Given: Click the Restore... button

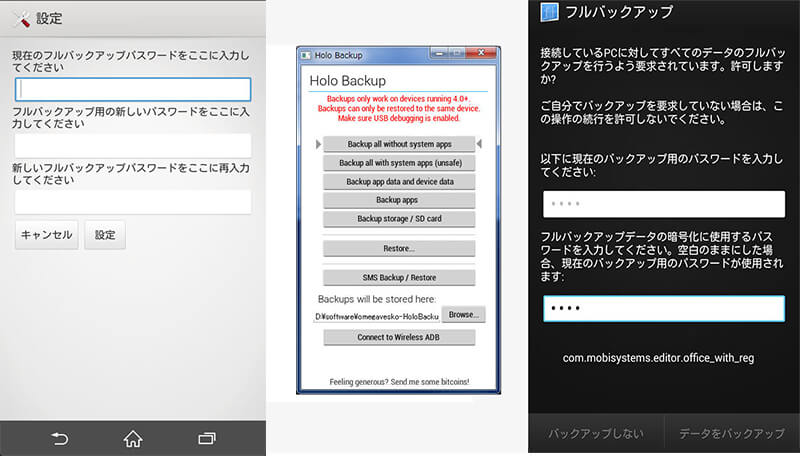Looking at the screenshot, I should coord(399,248).
